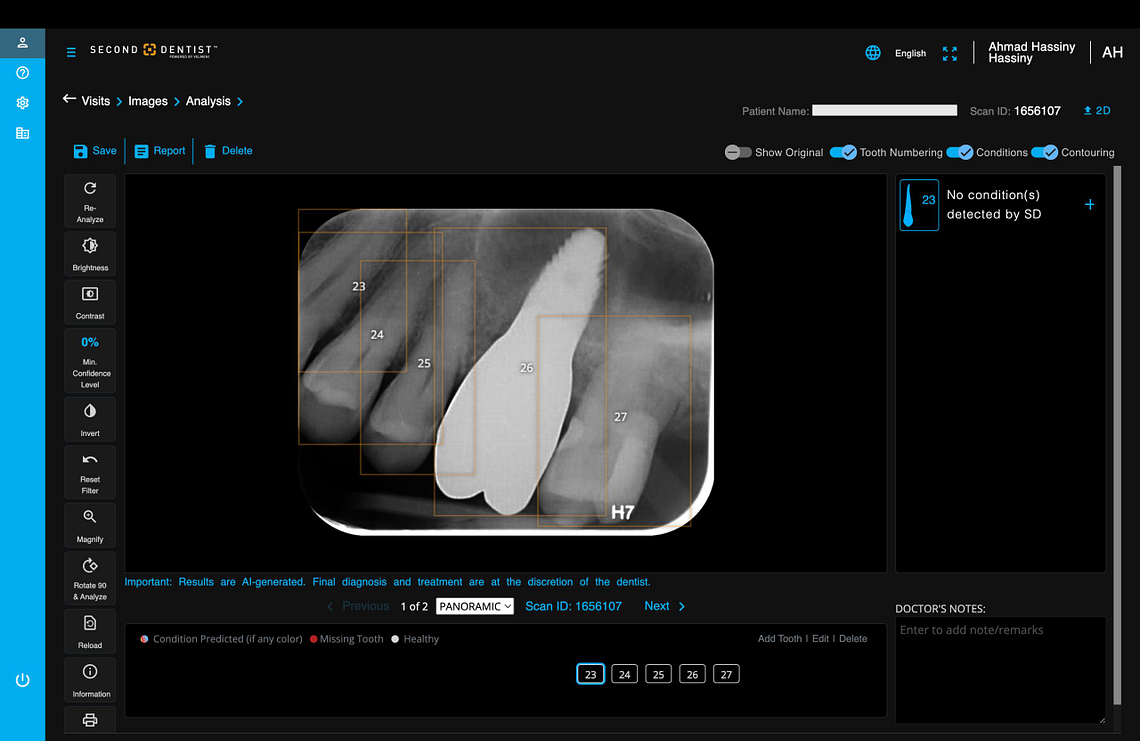
Task: Select tooth 26 from the tooth list
Action: (x=692, y=673)
